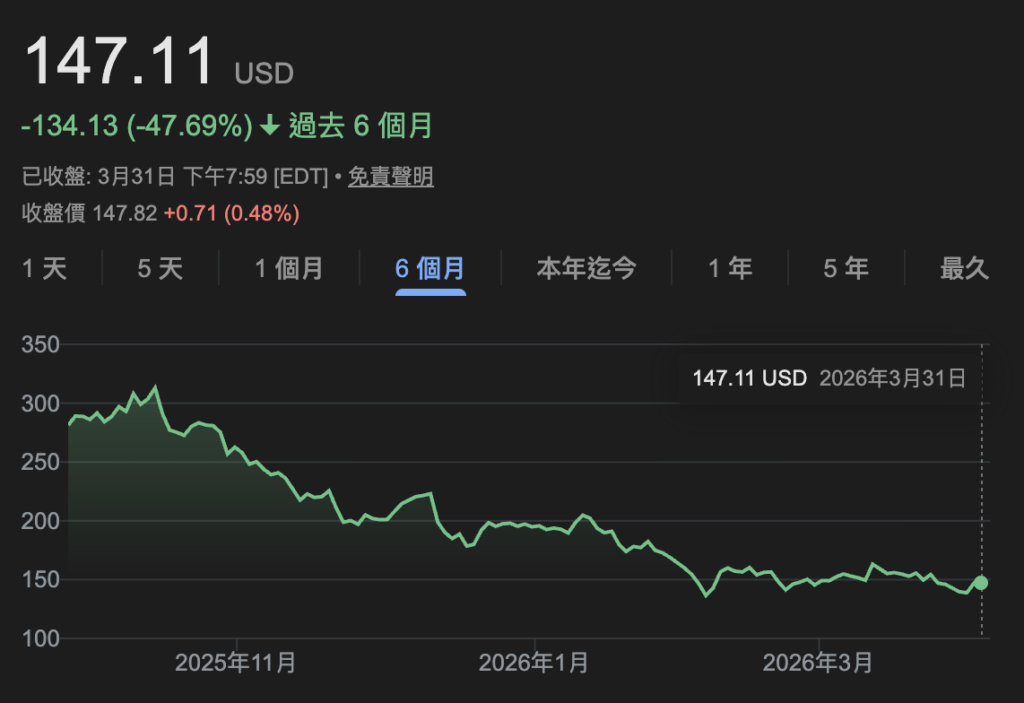This screenshot has height=703, width=1024.
Task: Click the 2025年11月 axis label
Action: [236, 662]
